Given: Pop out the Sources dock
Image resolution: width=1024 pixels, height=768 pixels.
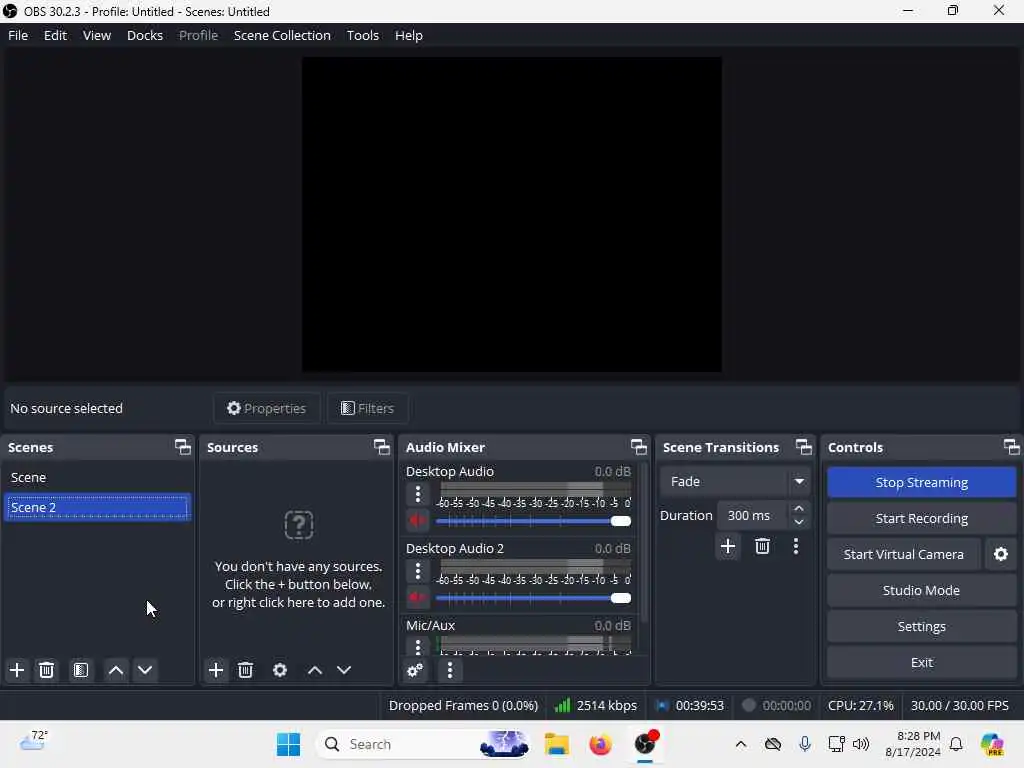Looking at the screenshot, I should [x=381, y=447].
